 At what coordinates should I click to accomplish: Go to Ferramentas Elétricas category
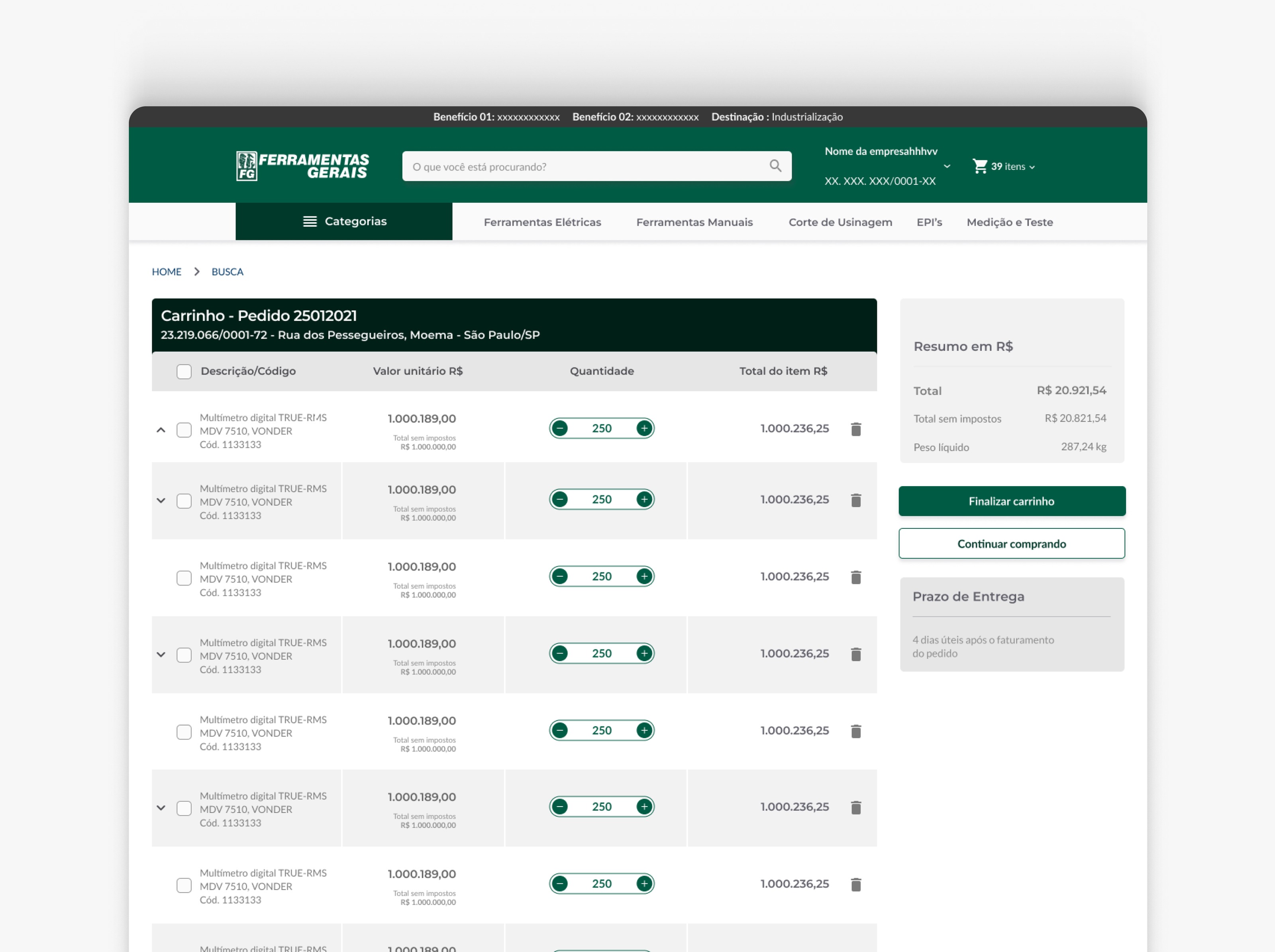coord(542,222)
